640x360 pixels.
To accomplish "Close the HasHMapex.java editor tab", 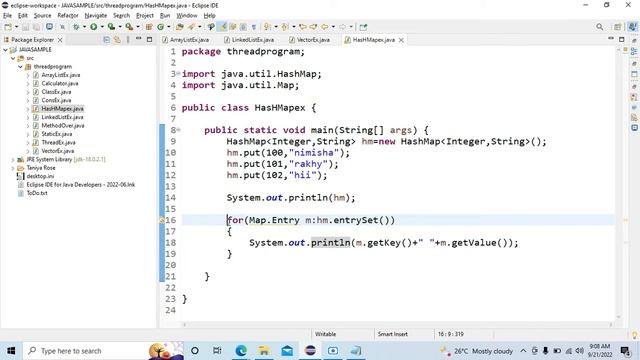I will [401, 40].
